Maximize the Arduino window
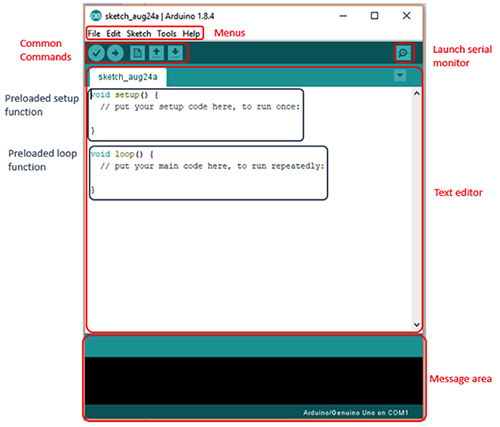Screen dimensions: 500x427 (x=375, y=16)
